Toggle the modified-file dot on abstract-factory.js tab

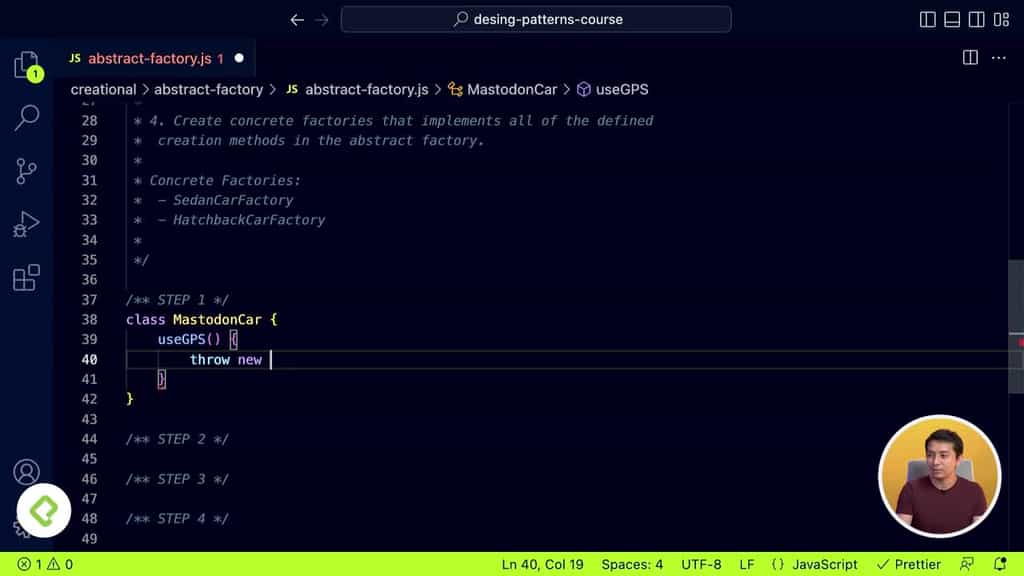[239, 58]
